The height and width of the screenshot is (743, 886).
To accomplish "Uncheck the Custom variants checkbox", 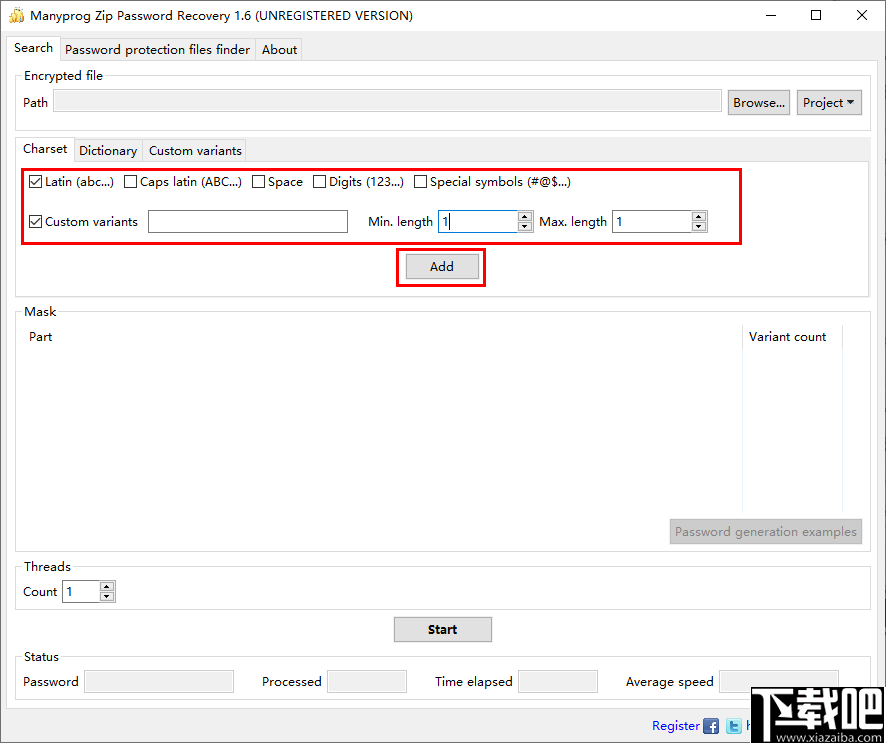I will [x=35, y=221].
